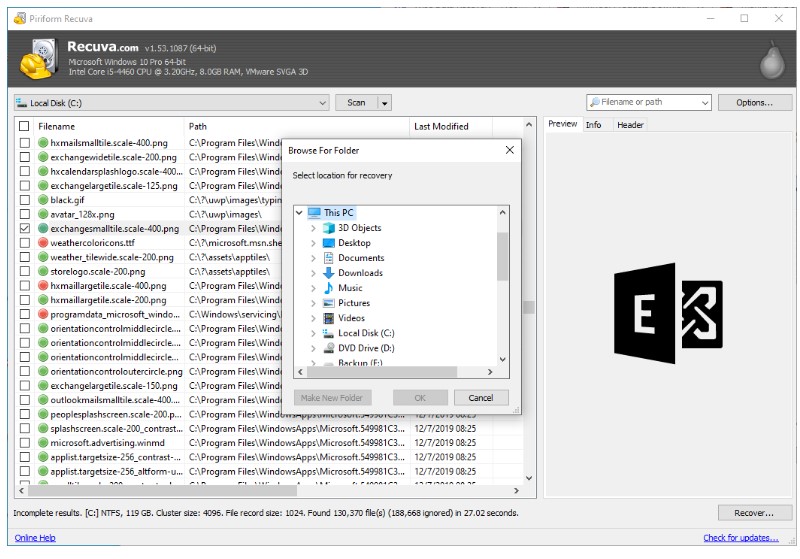This screenshot has height=559, width=800.
Task: Uncheck exchangesmalltile.scale-400.png checkbox
Action: coord(24,228)
